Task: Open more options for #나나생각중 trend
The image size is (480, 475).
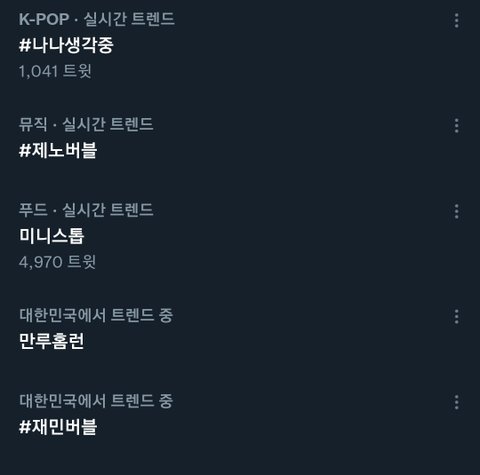Action: (456, 21)
